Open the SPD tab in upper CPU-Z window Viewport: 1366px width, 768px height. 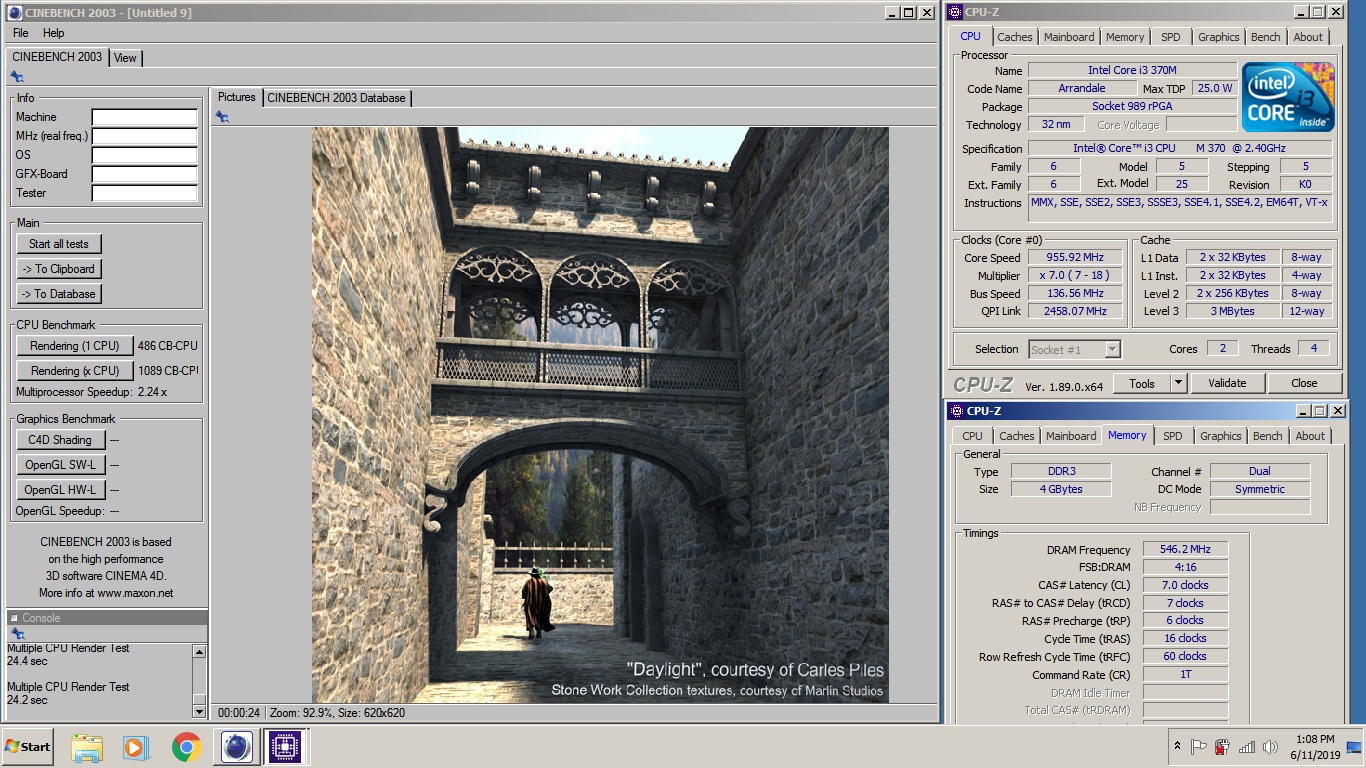pyautogui.click(x=1171, y=37)
